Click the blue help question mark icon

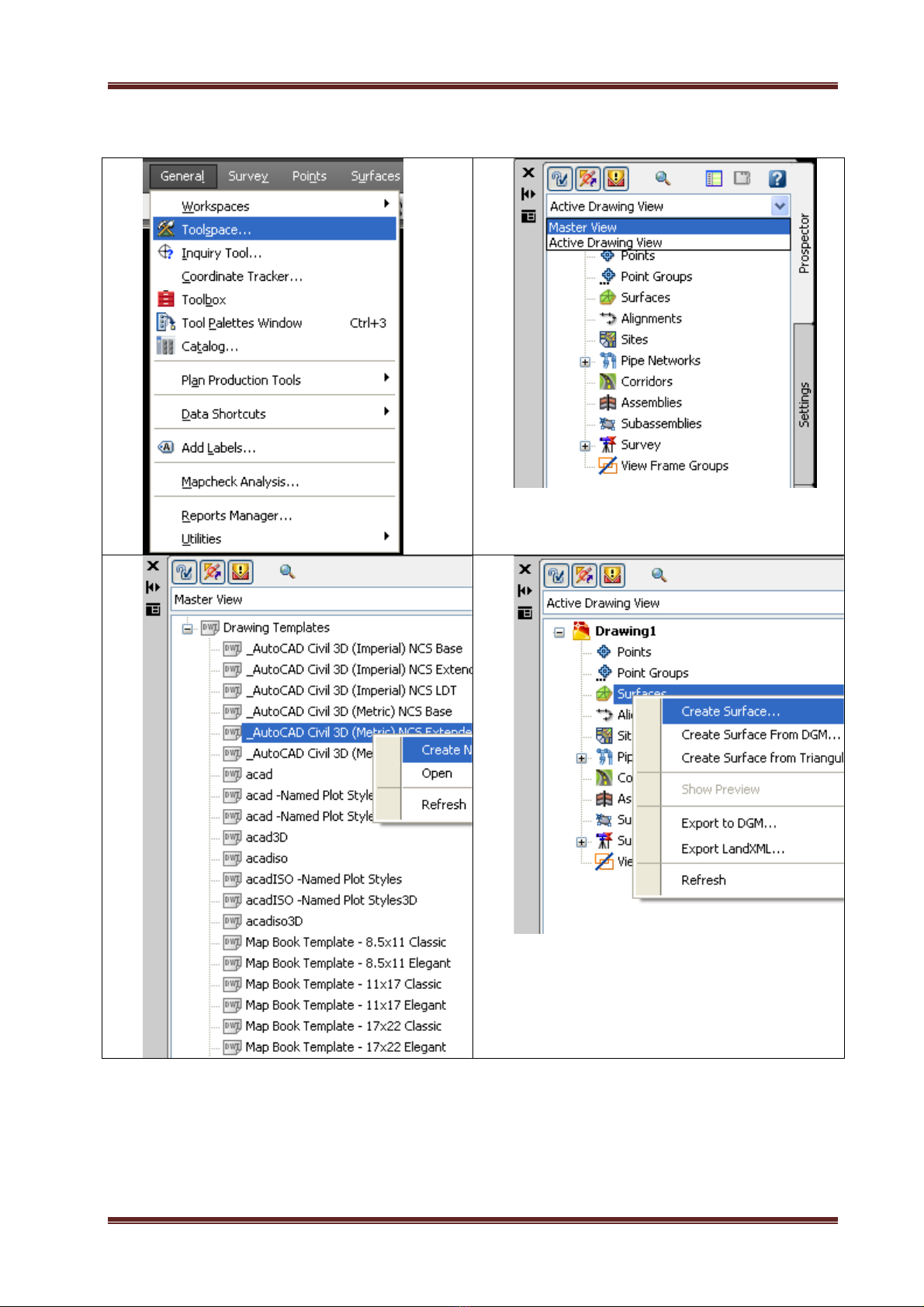click(x=777, y=179)
